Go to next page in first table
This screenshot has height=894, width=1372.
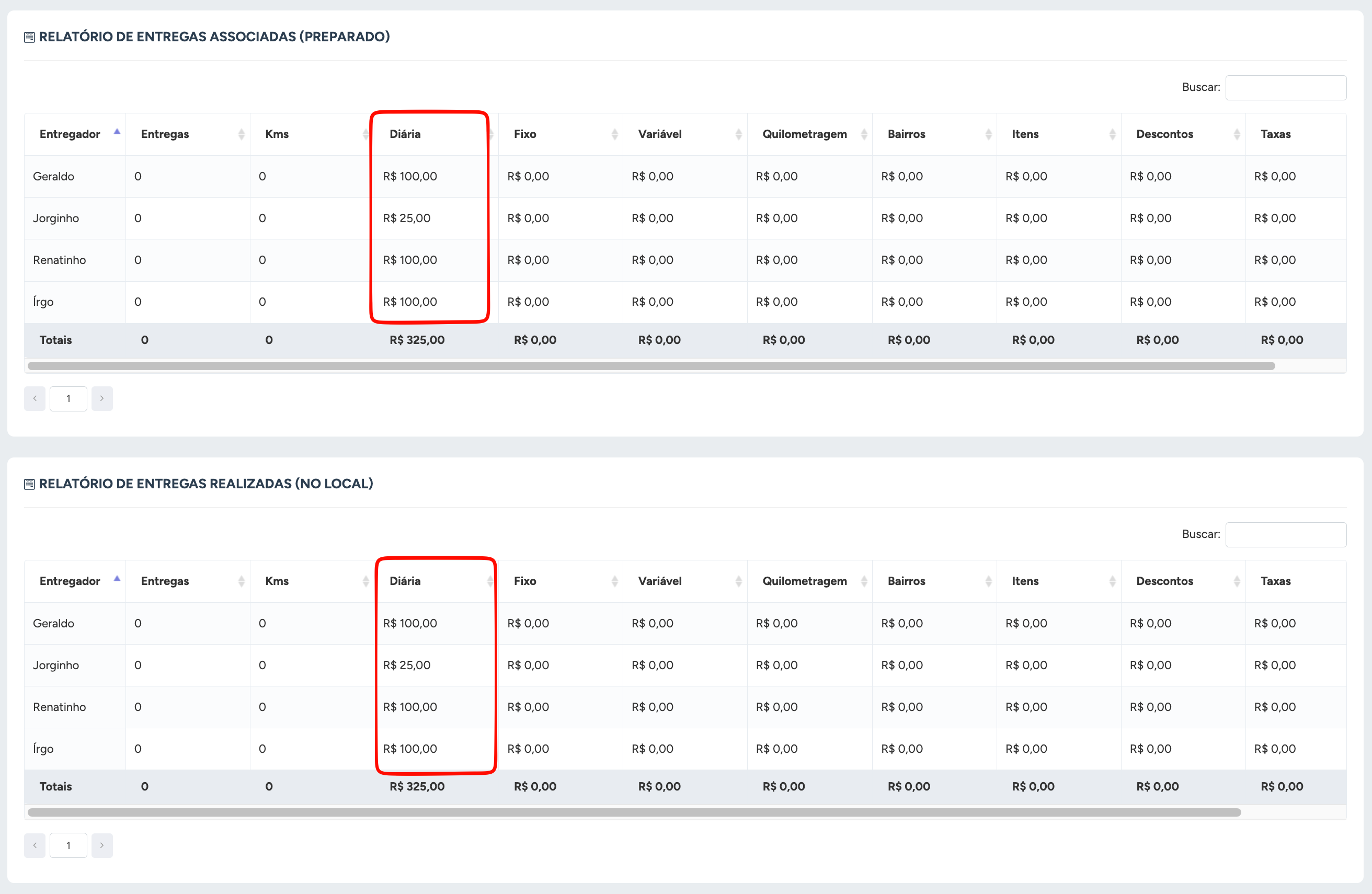[x=102, y=398]
